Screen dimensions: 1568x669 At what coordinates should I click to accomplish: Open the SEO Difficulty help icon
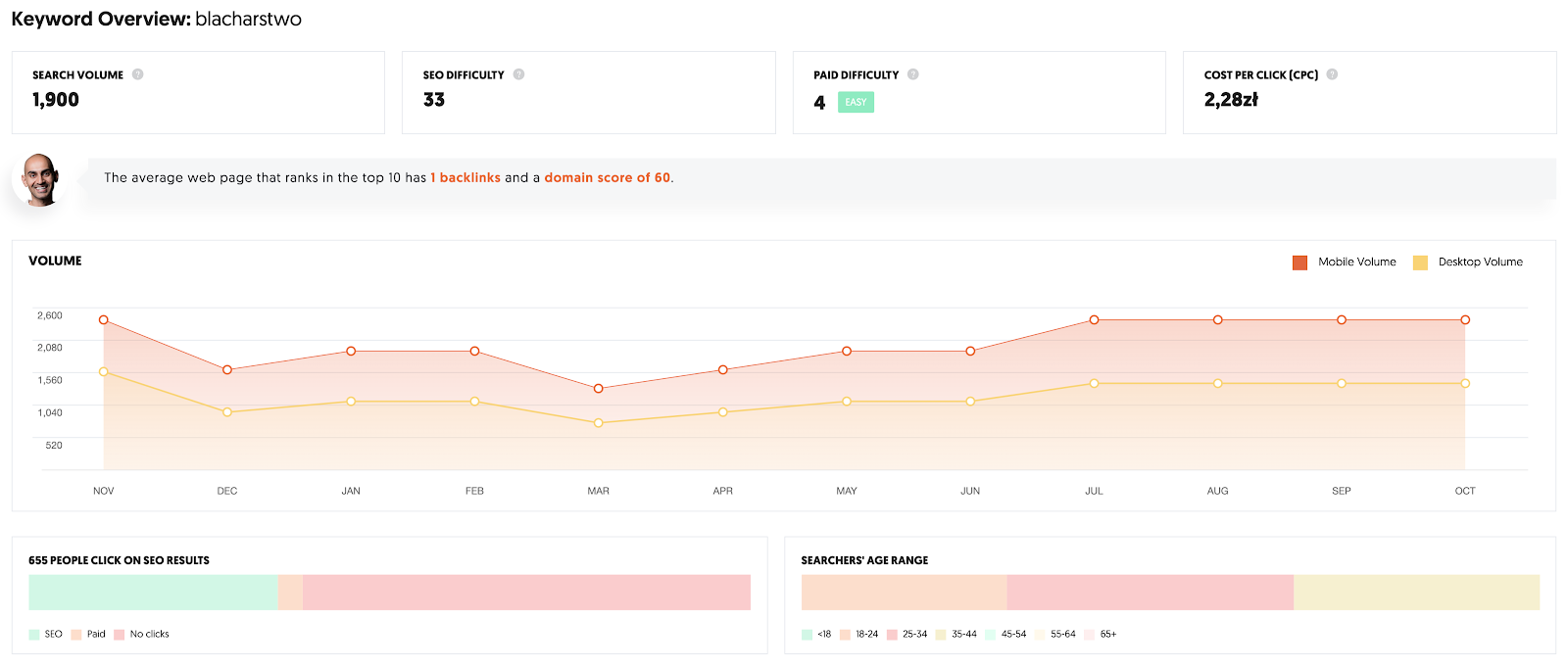pyautogui.click(x=518, y=74)
